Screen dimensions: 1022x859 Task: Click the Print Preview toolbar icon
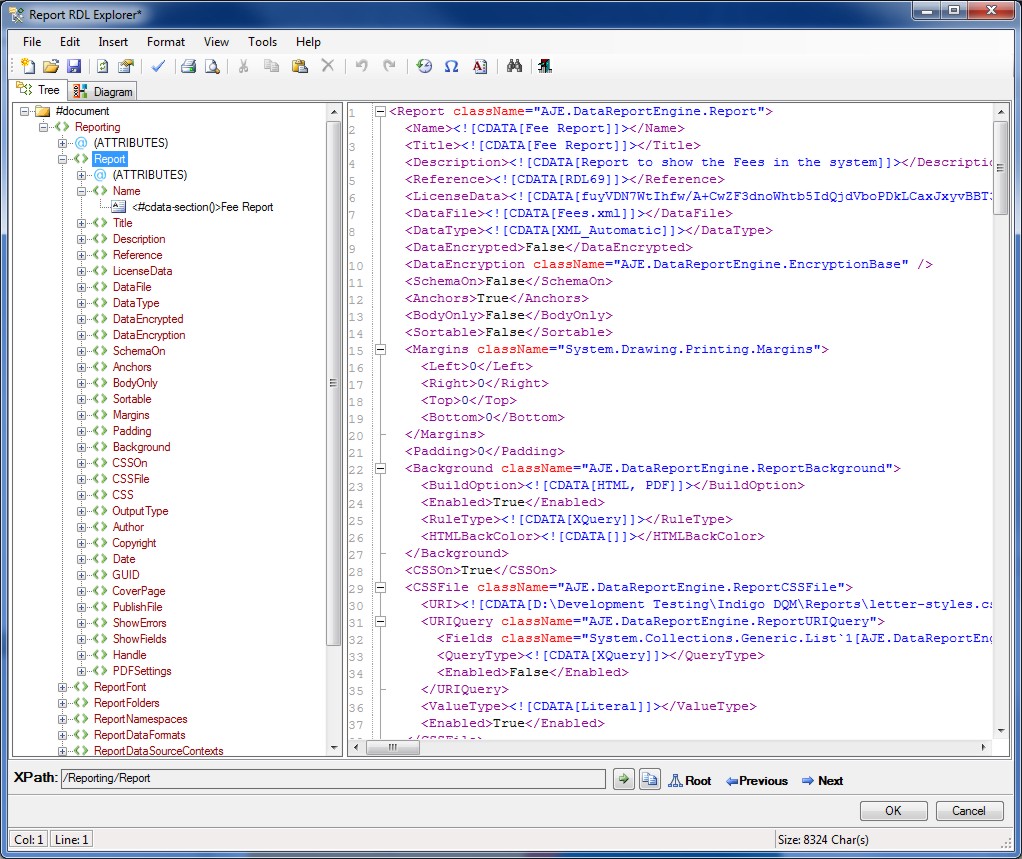[212, 67]
